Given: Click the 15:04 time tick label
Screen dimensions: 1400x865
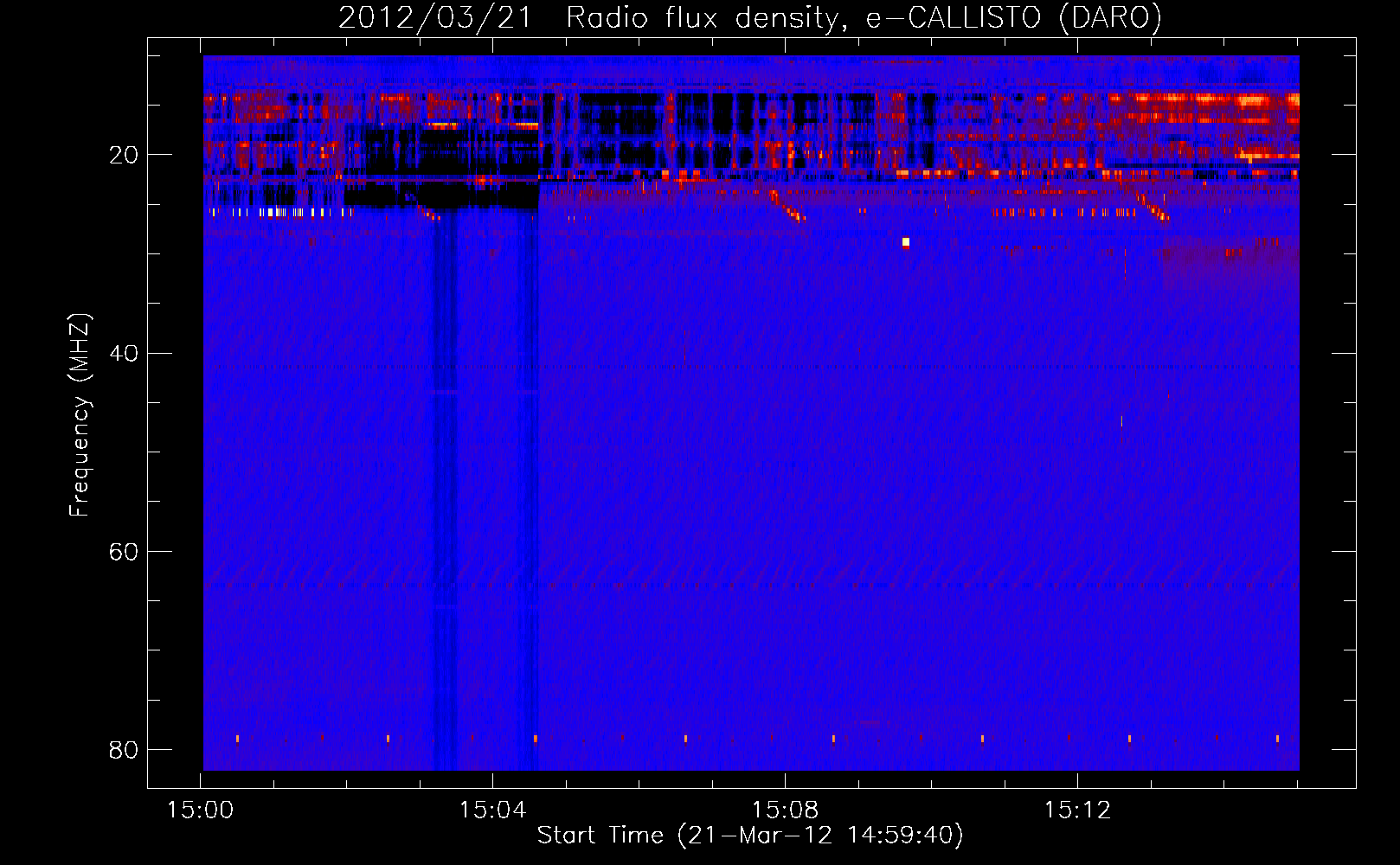Looking at the screenshot, I should (x=492, y=811).
